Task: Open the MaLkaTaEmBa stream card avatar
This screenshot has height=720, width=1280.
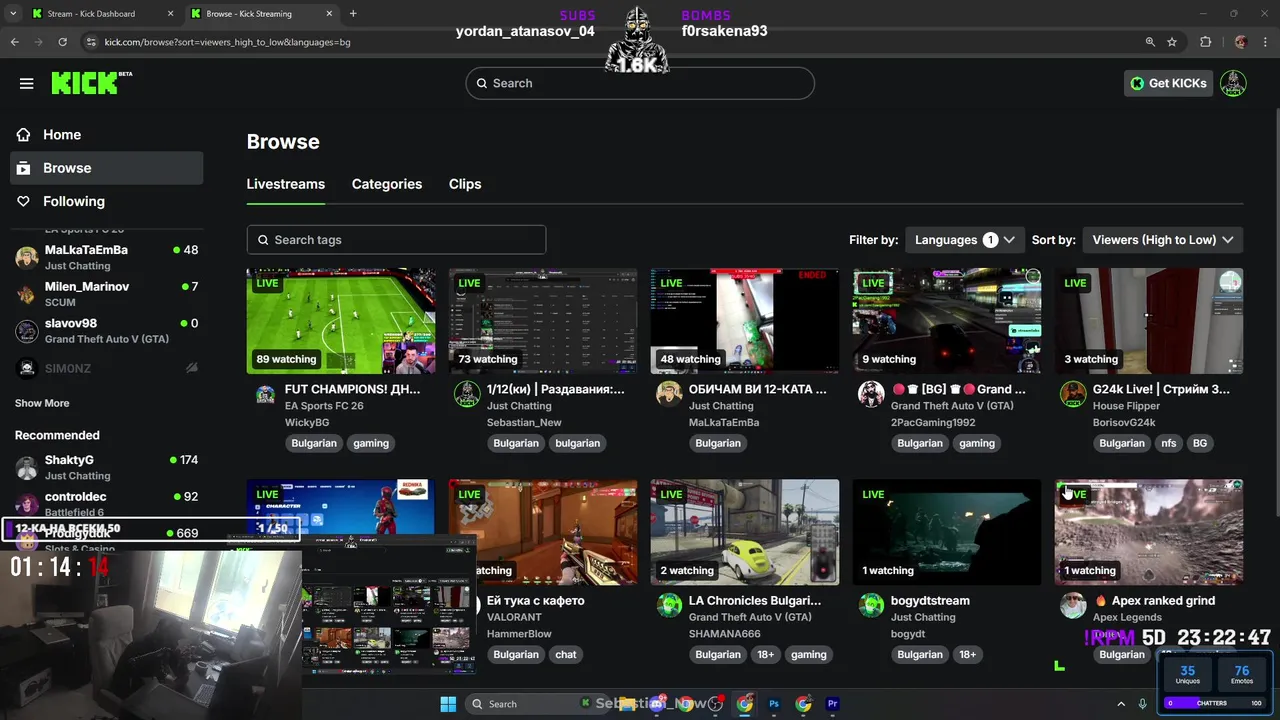Action: click(669, 394)
